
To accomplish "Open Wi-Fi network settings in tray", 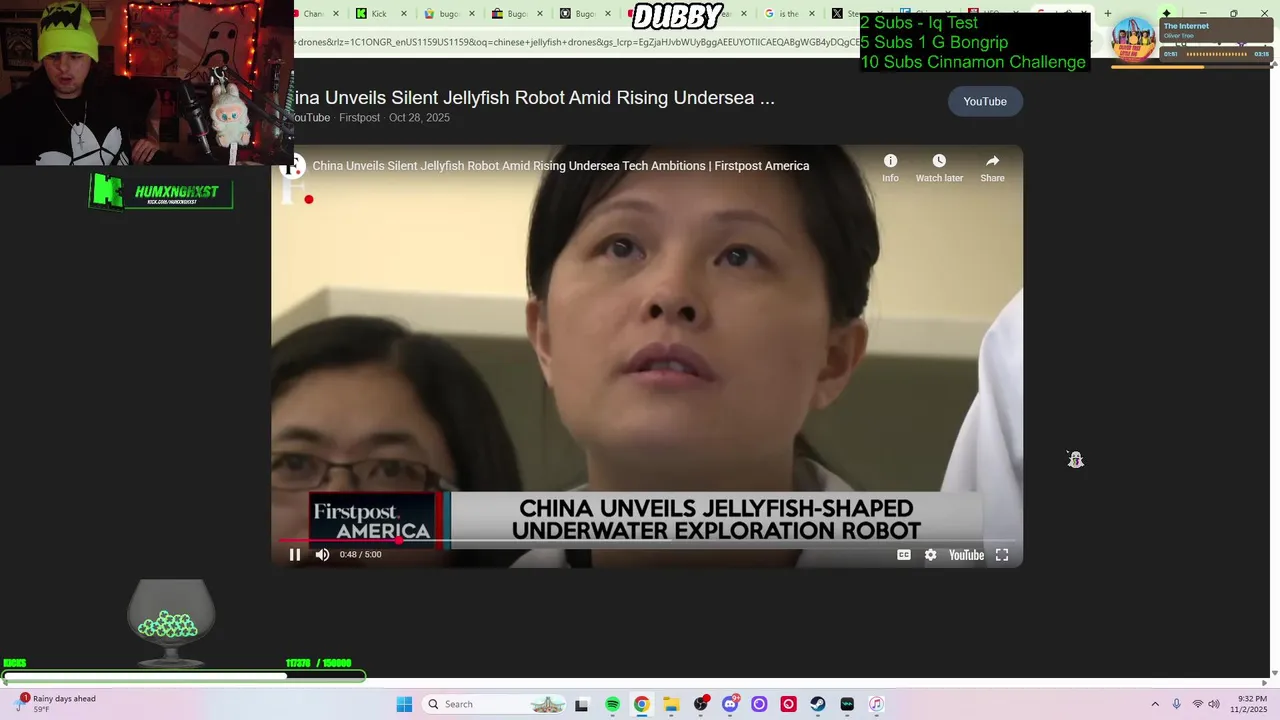I will [x=1197, y=704].
